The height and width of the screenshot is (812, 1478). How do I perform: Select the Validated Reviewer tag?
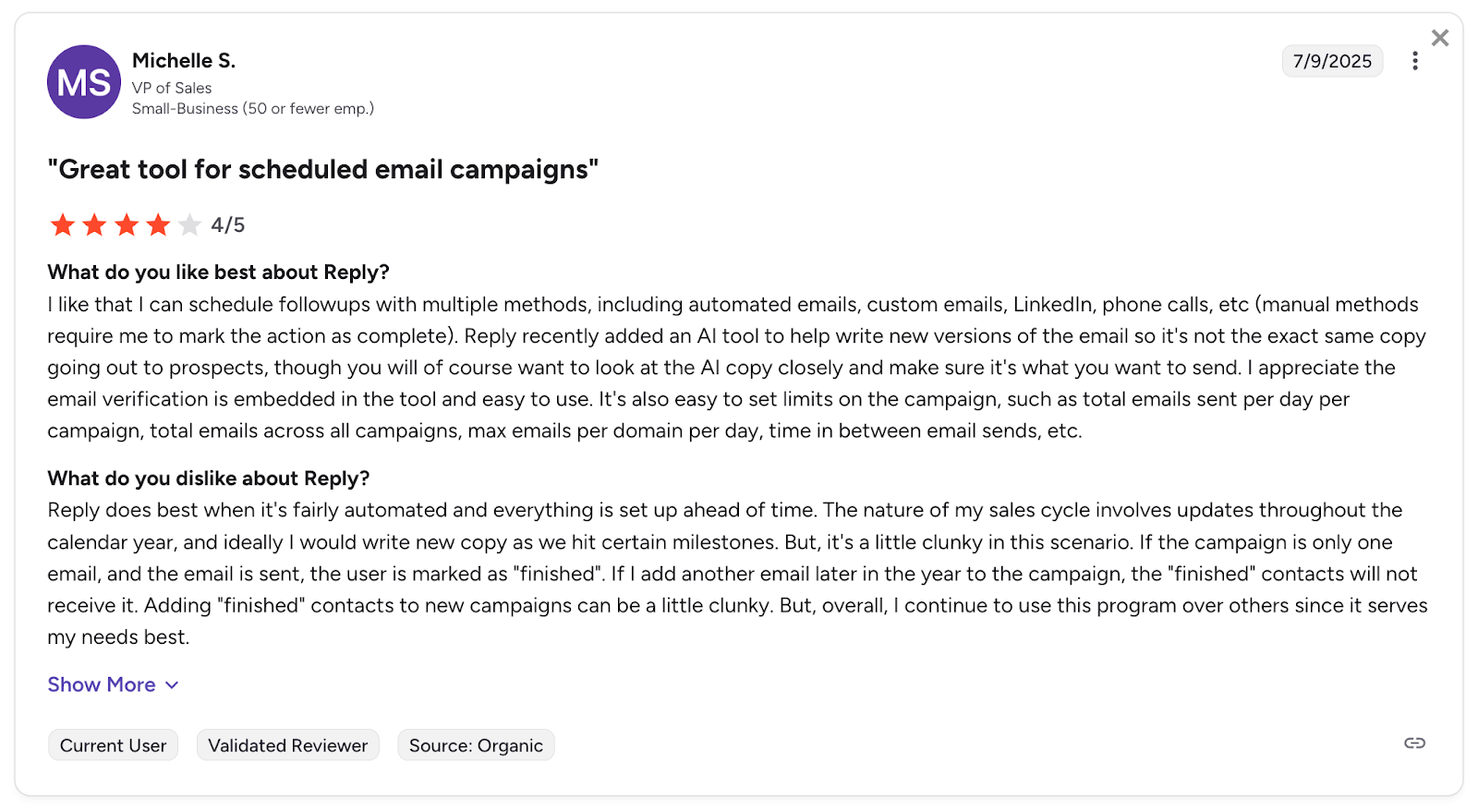(x=287, y=745)
